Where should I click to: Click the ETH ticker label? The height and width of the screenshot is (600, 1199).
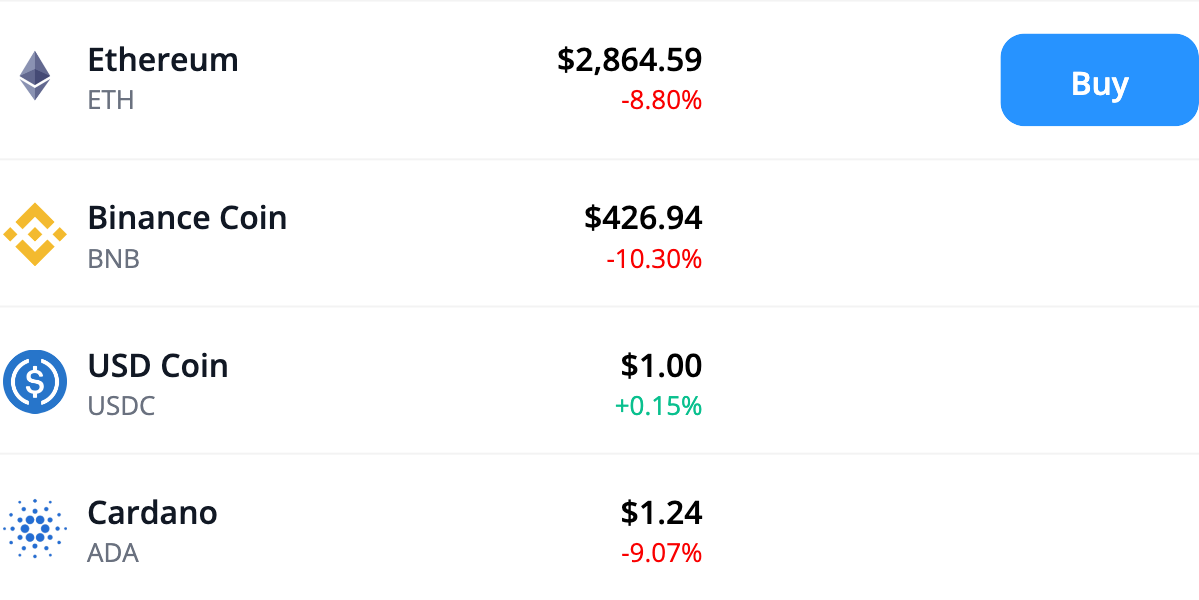point(111,99)
